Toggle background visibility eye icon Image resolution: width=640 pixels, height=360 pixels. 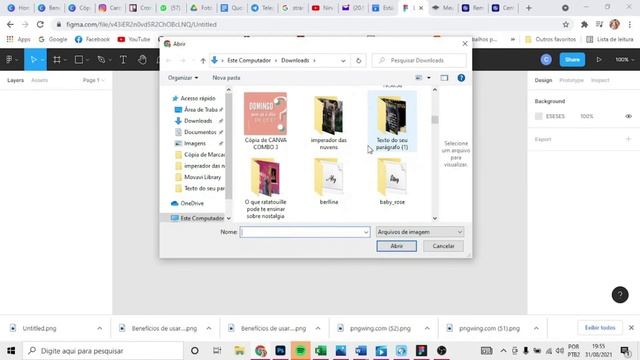[x=629, y=116]
